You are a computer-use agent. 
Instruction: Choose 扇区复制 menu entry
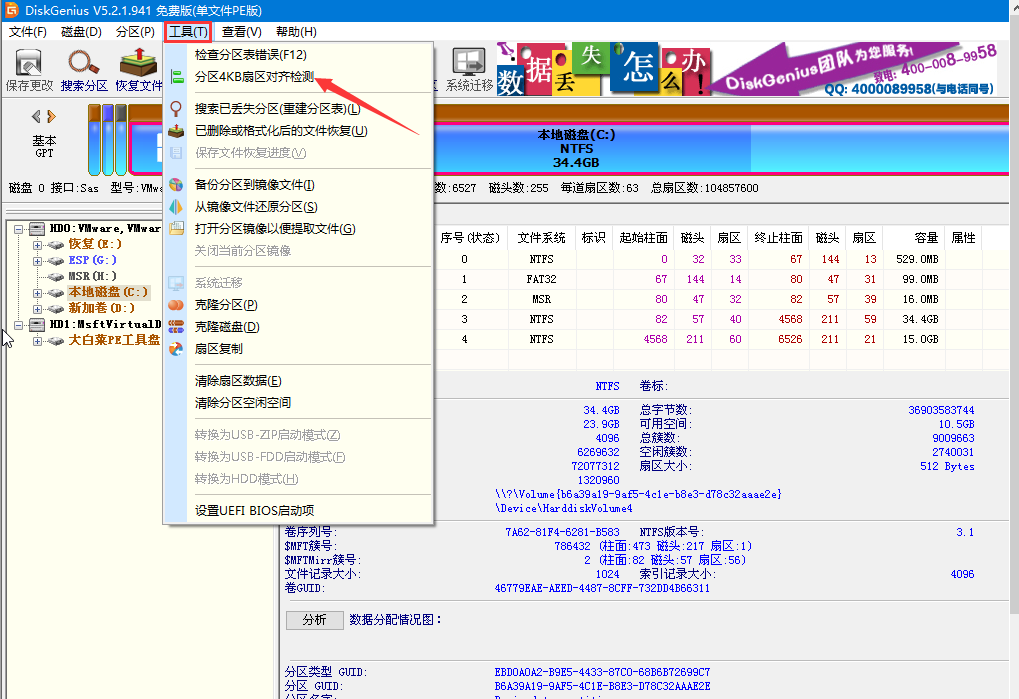tap(298, 349)
